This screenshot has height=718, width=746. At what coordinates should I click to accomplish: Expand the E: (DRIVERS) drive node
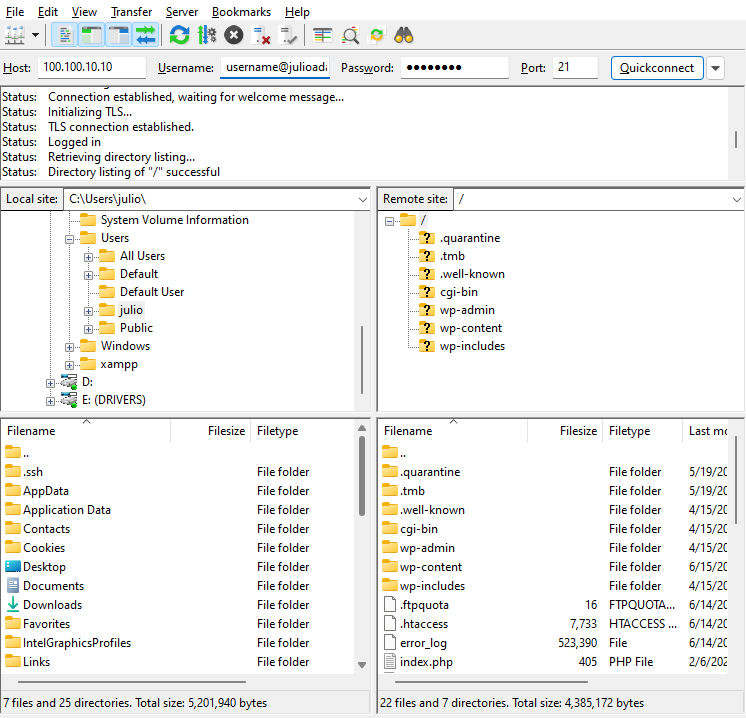click(50, 401)
